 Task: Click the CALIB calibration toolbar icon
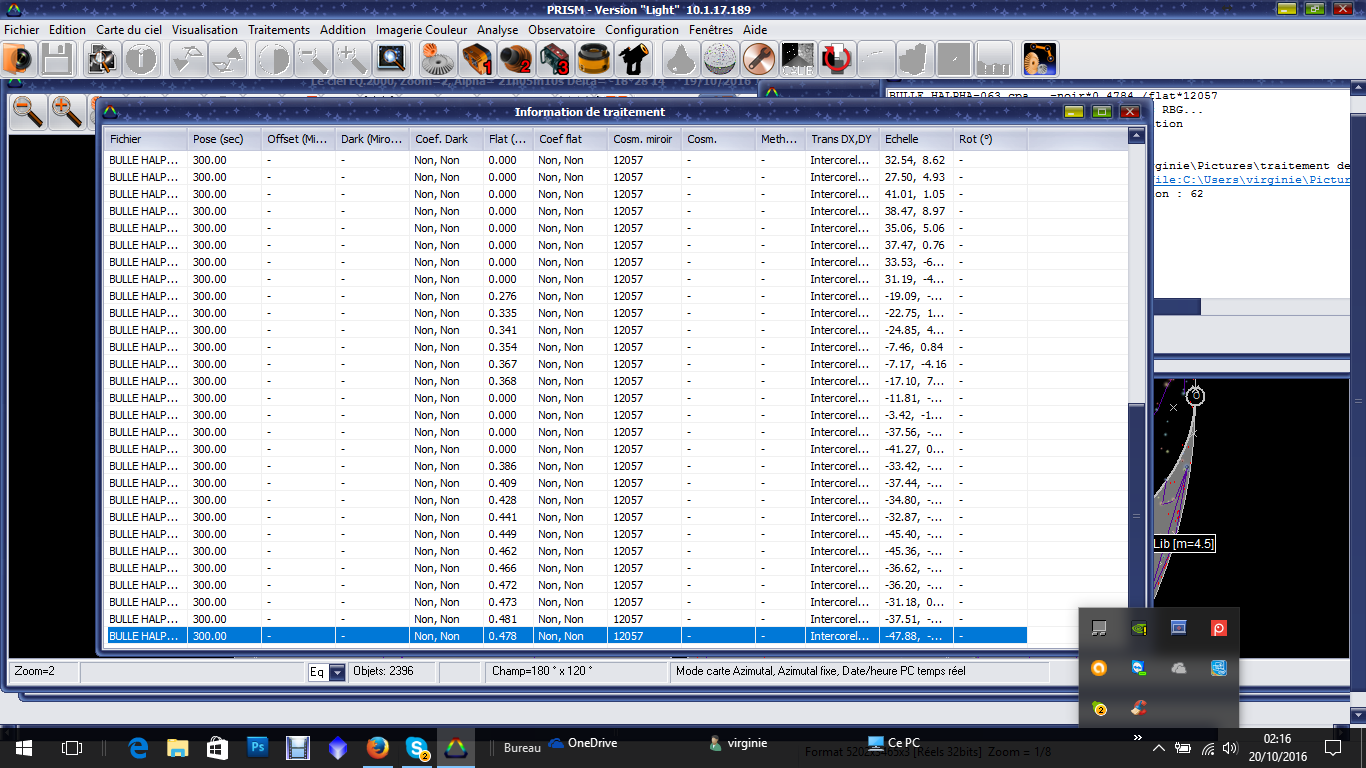[x=797, y=60]
